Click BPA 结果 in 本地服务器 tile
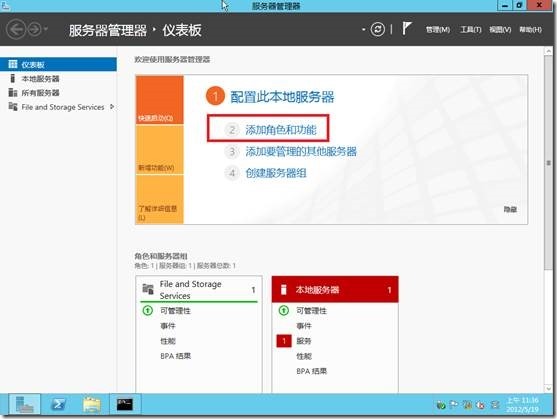557x419 pixels. [x=312, y=371]
